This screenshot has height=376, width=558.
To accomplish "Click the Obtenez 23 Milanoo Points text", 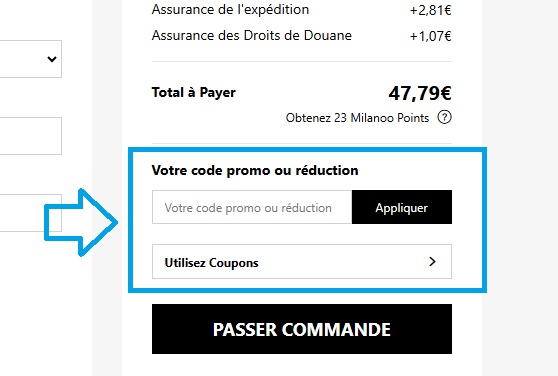I will pos(357,118).
